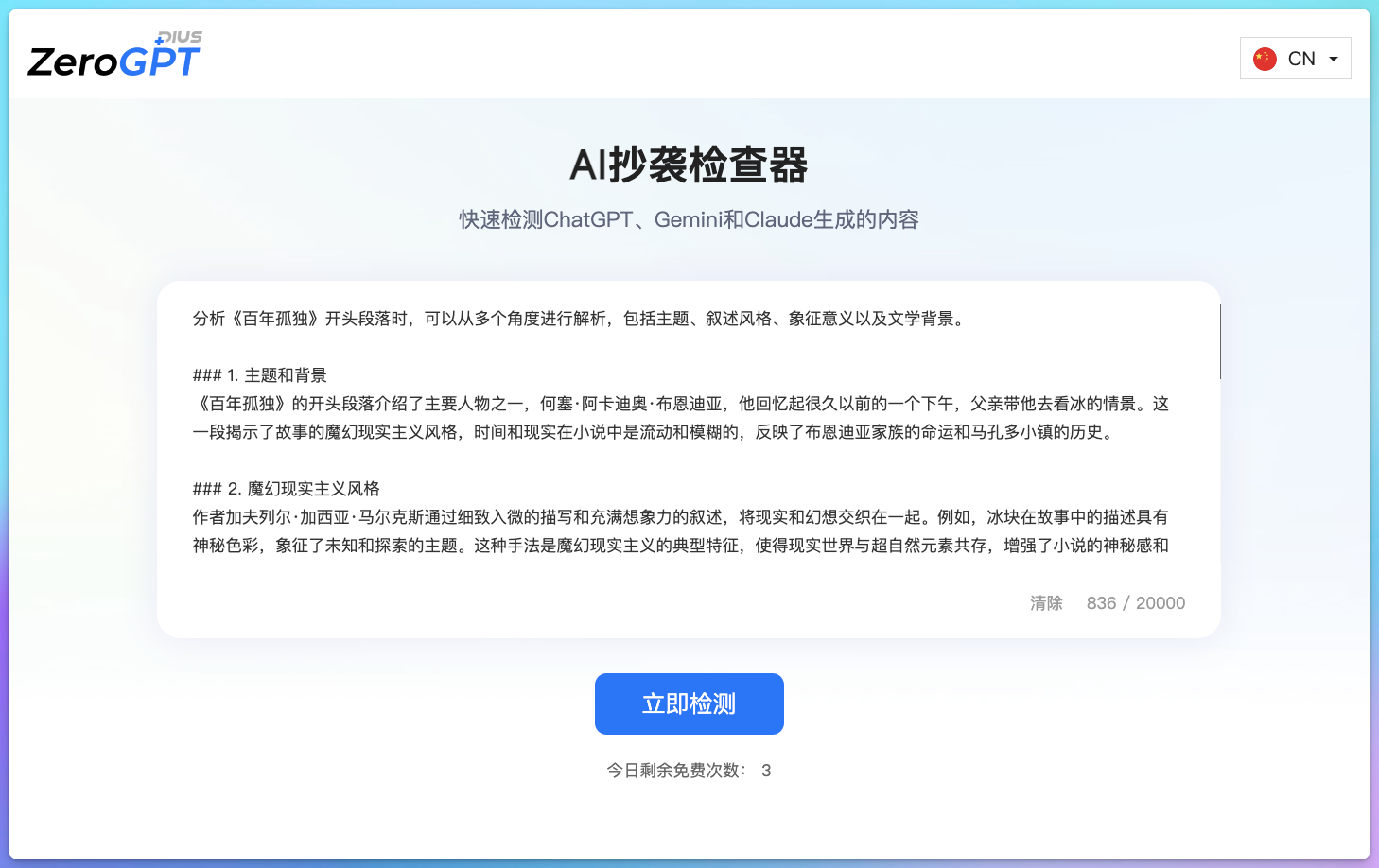Click the Plus badge above the logo
The image size is (1379, 868).
(x=180, y=37)
